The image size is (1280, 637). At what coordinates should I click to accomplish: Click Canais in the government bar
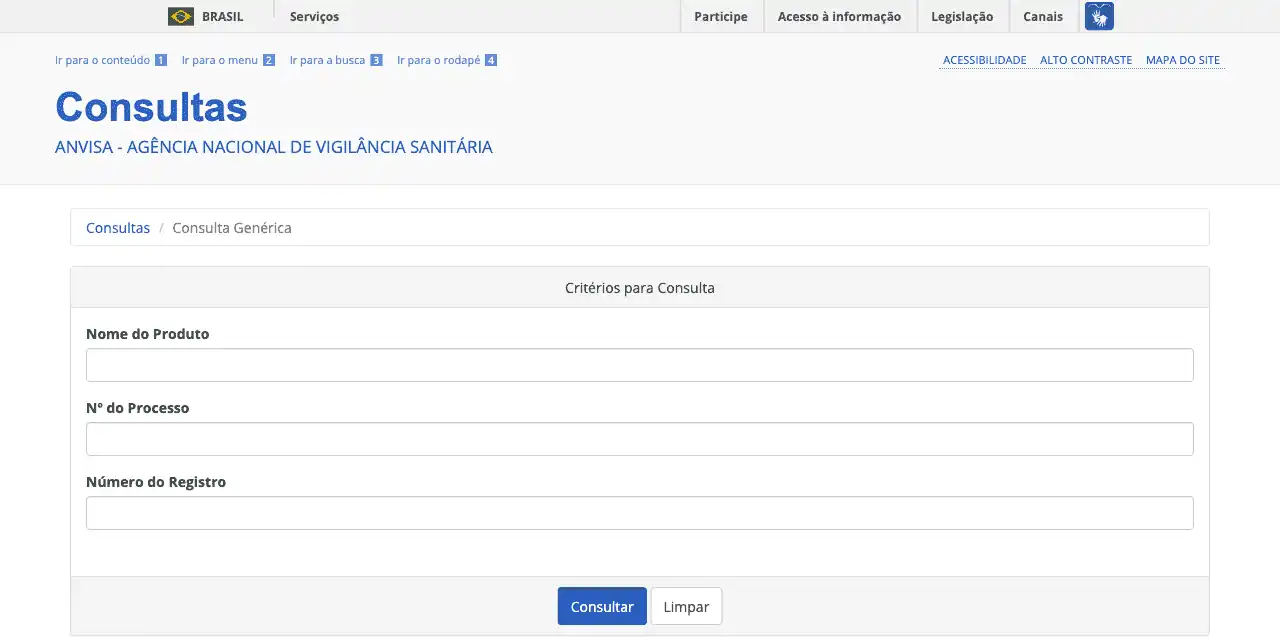[1042, 16]
